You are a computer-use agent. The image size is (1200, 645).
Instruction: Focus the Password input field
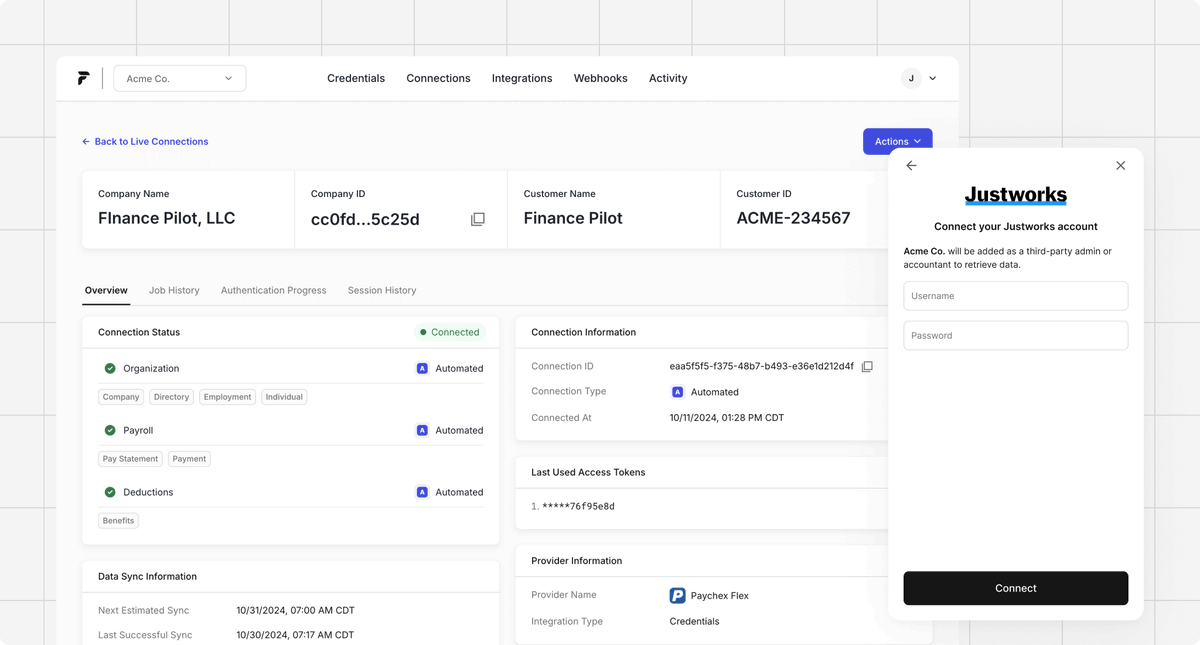[1016, 336]
